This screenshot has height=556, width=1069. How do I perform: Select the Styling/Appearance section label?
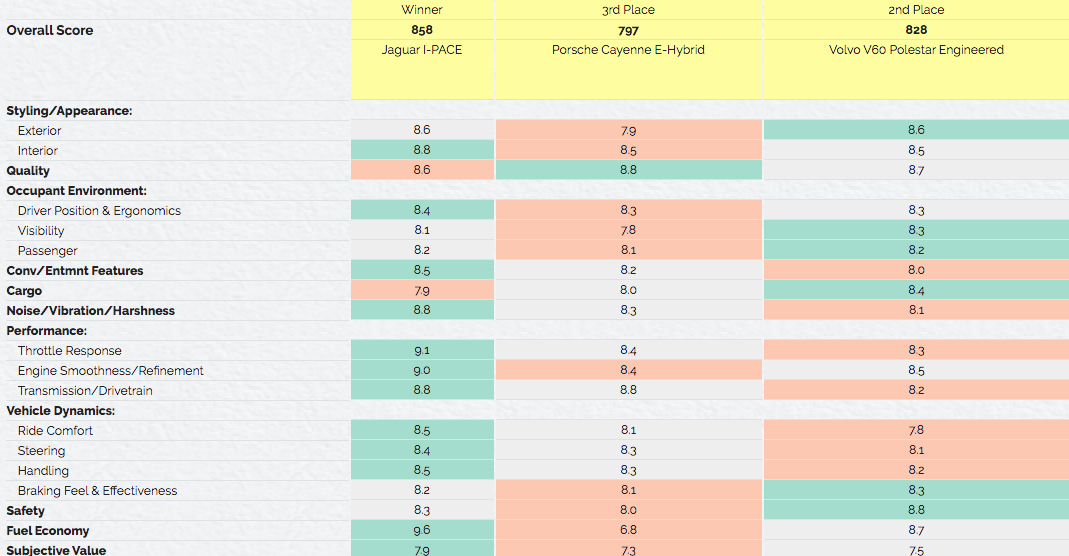click(x=69, y=111)
